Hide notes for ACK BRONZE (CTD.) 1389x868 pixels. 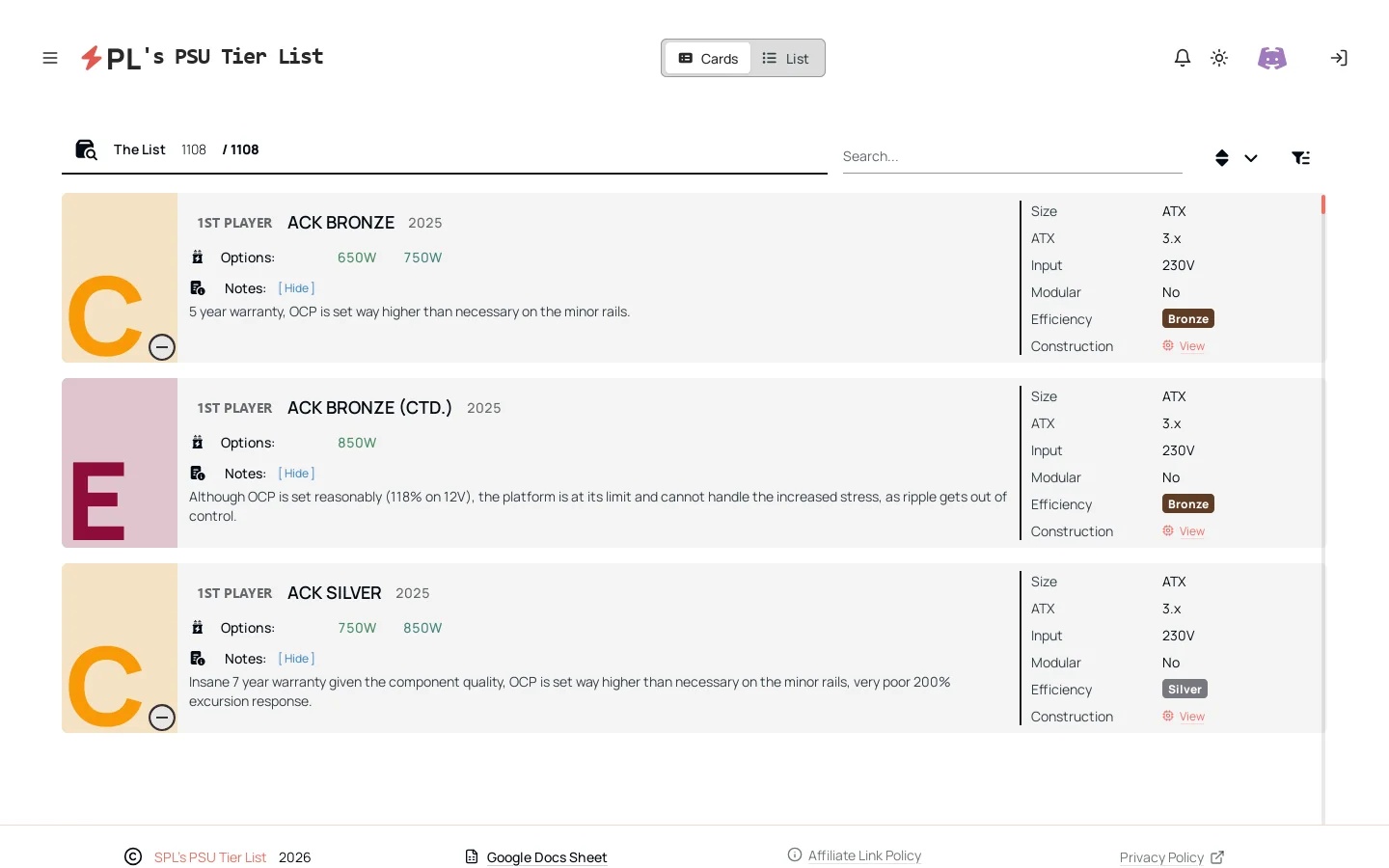click(x=296, y=474)
